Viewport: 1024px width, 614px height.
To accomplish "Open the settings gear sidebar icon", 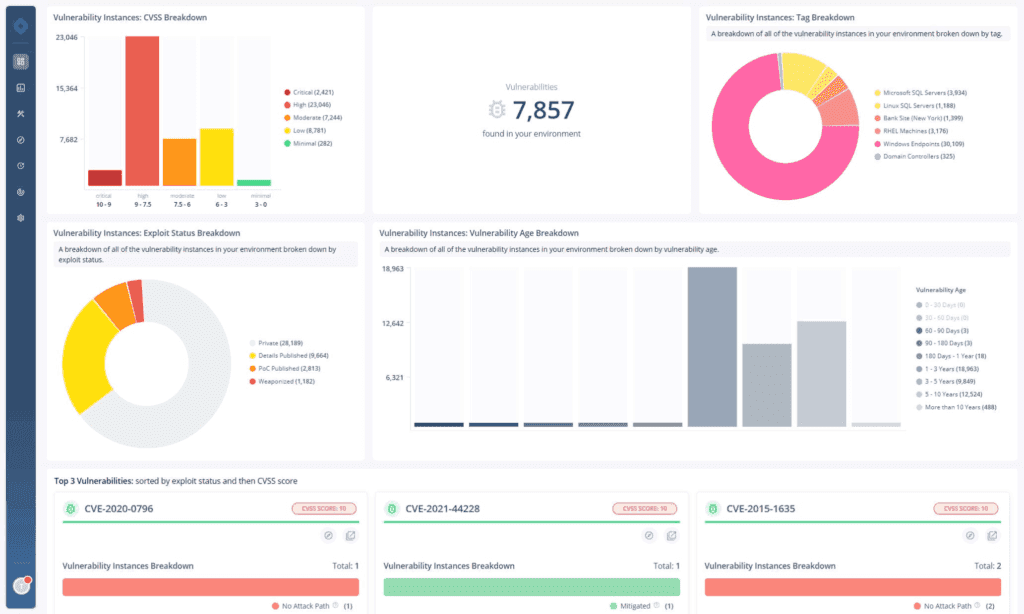I will point(21,218).
